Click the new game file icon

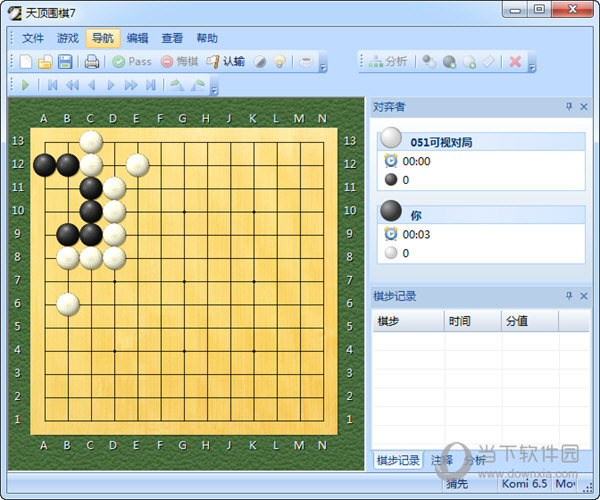[26, 62]
